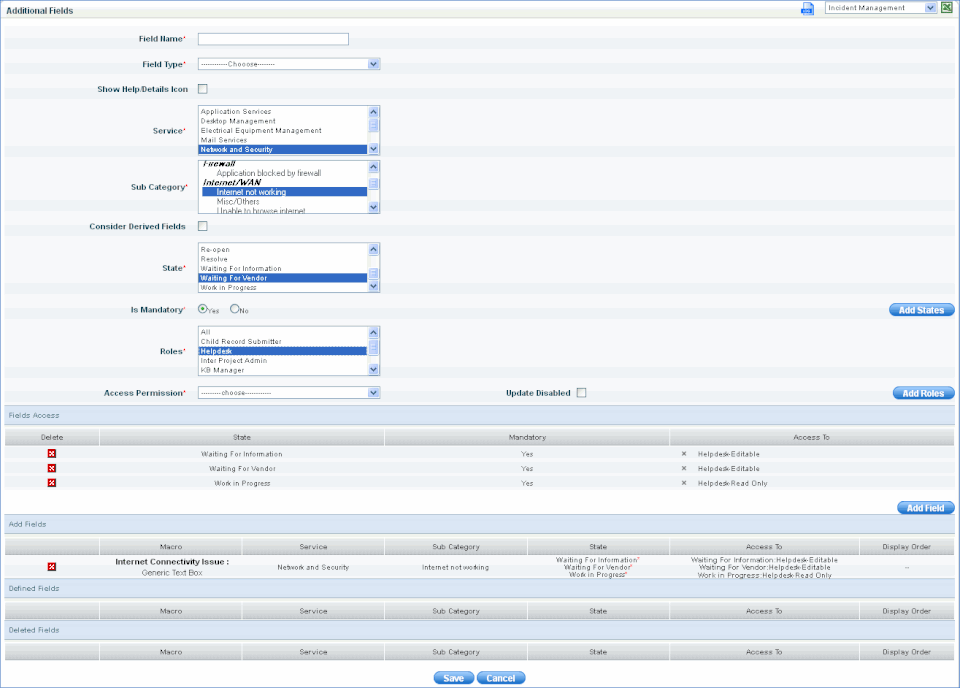The image size is (960, 688).
Task: Select All in Roles list
Action: (283, 332)
